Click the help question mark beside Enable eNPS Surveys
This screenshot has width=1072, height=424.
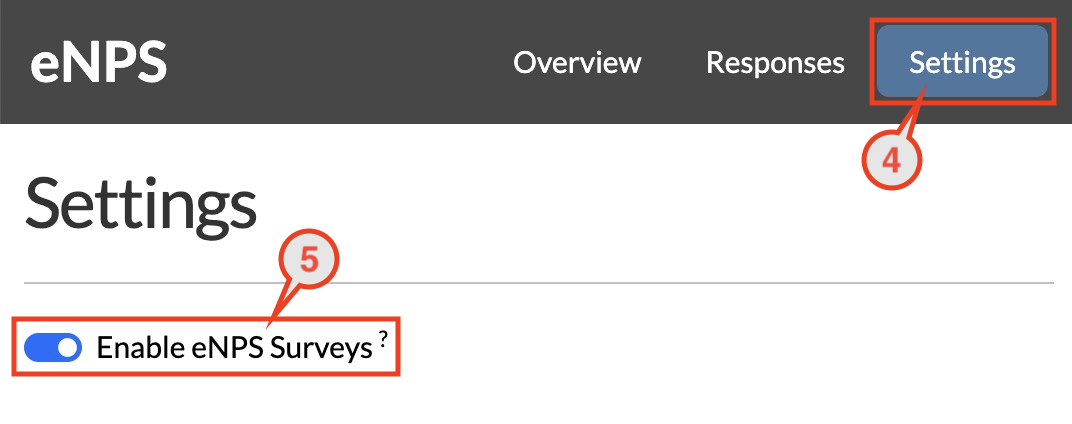click(383, 343)
